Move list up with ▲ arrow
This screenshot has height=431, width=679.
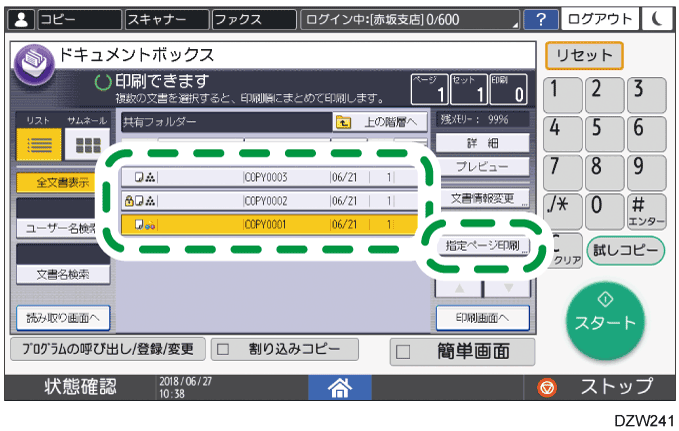[x=459, y=288]
